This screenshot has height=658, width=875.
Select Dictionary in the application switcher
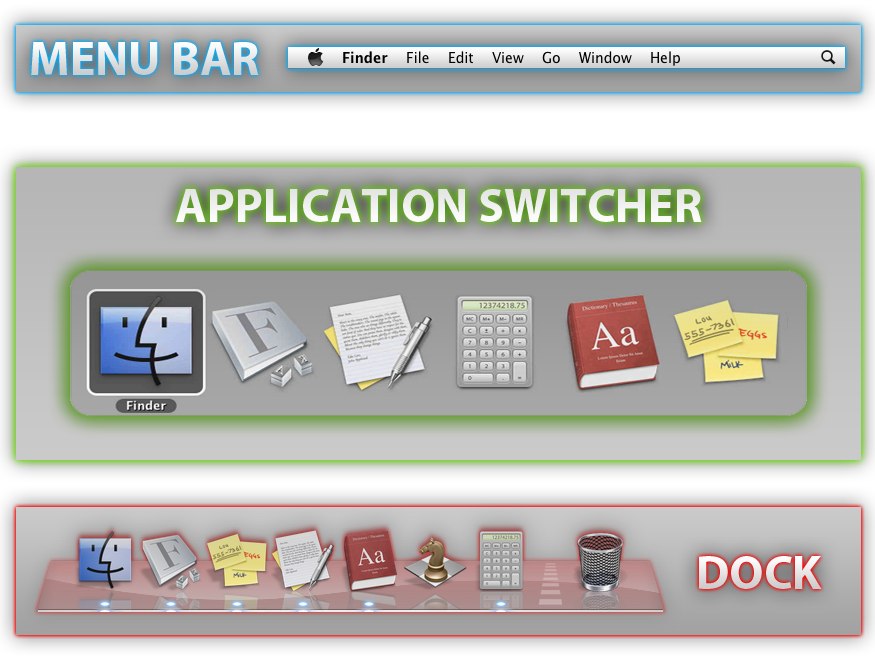(x=612, y=342)
